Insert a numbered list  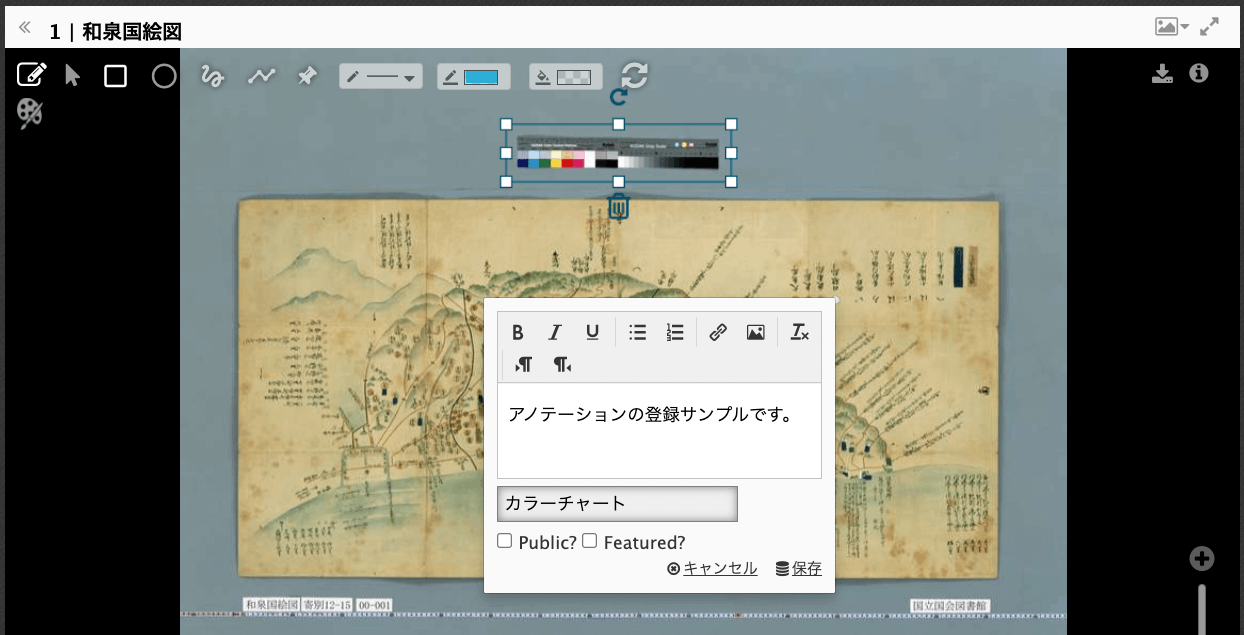point(675,333)
